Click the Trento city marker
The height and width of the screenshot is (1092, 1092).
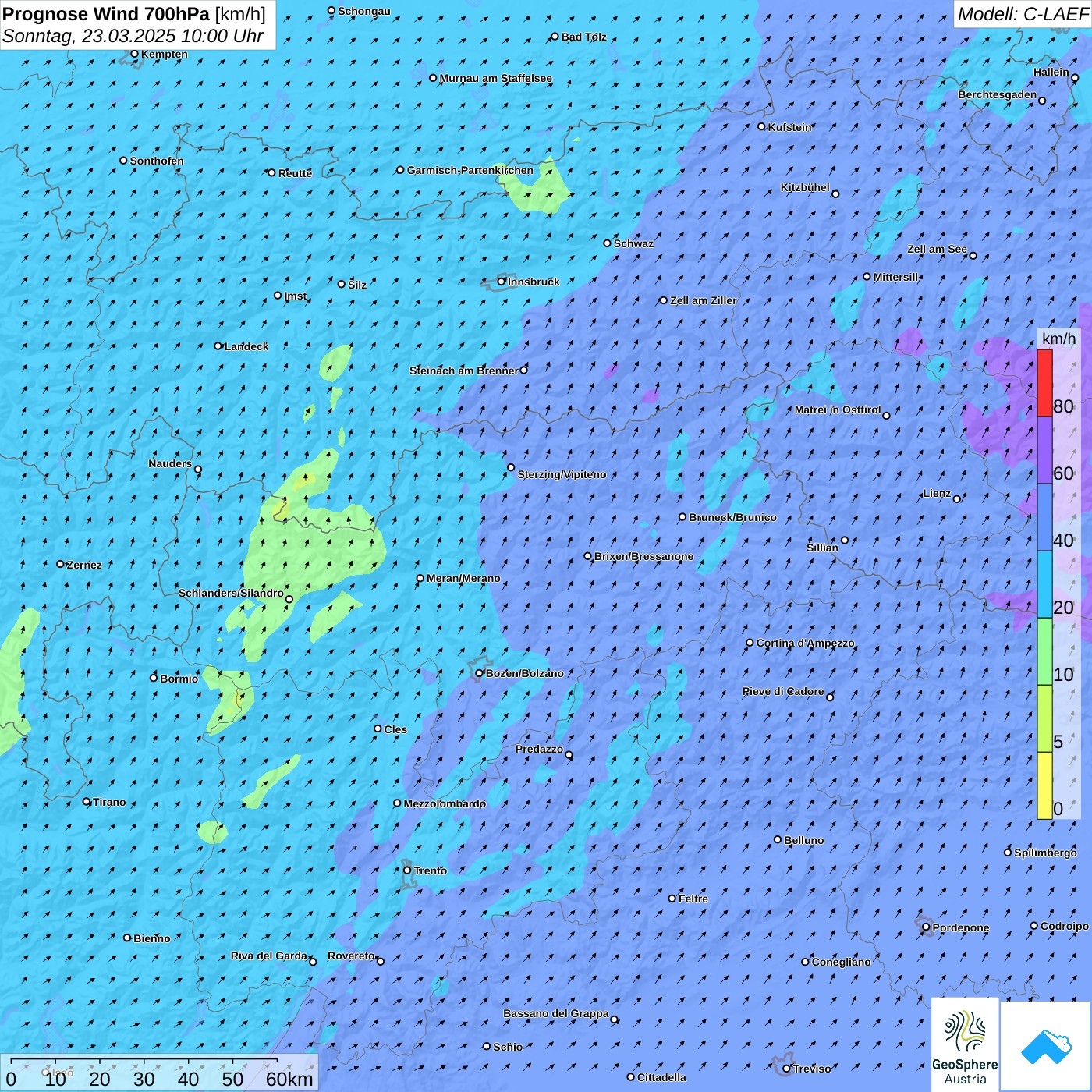407,870
